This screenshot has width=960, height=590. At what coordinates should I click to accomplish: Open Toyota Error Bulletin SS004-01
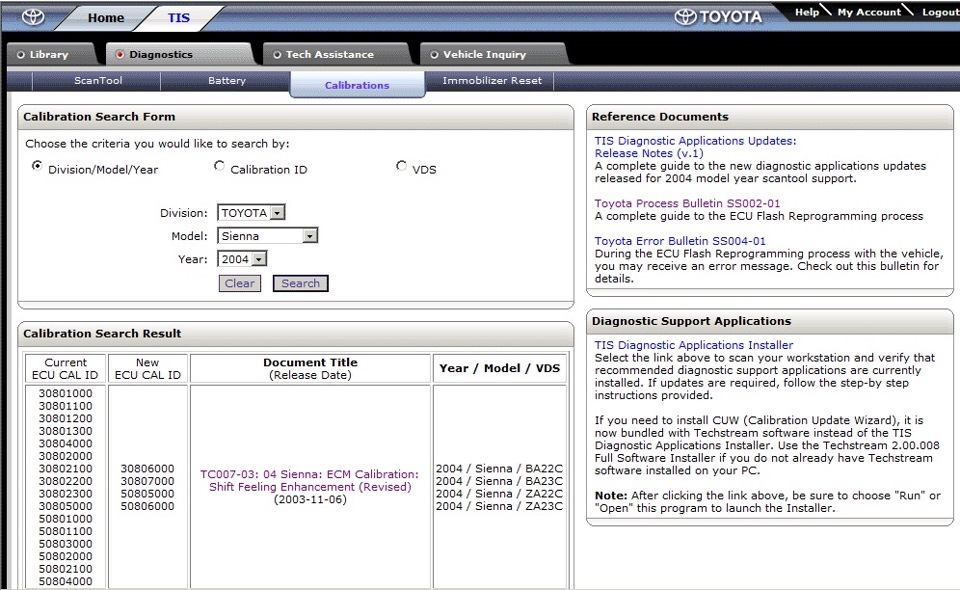[680, 241]
